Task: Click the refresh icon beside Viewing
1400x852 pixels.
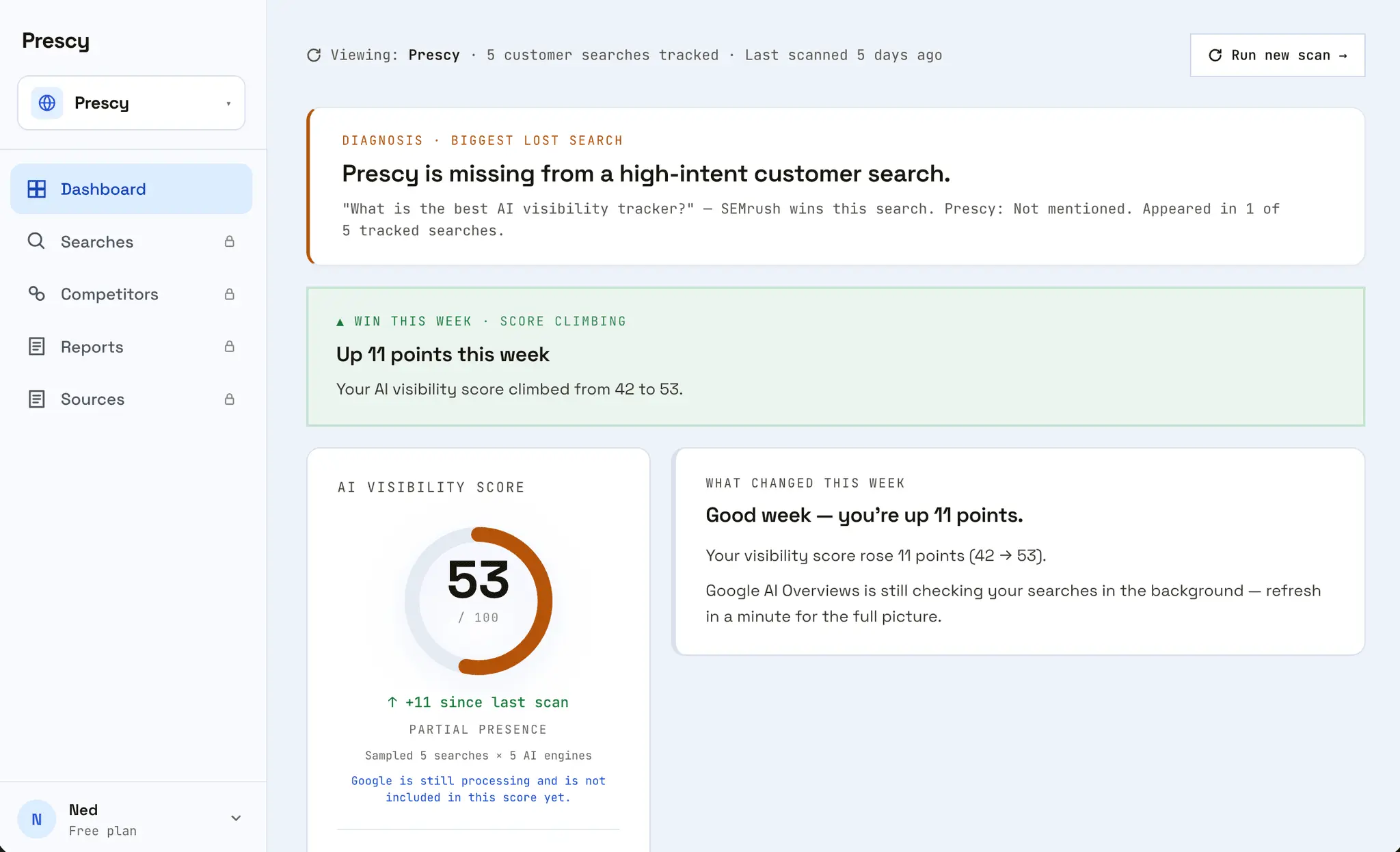Action: [314, 55]
